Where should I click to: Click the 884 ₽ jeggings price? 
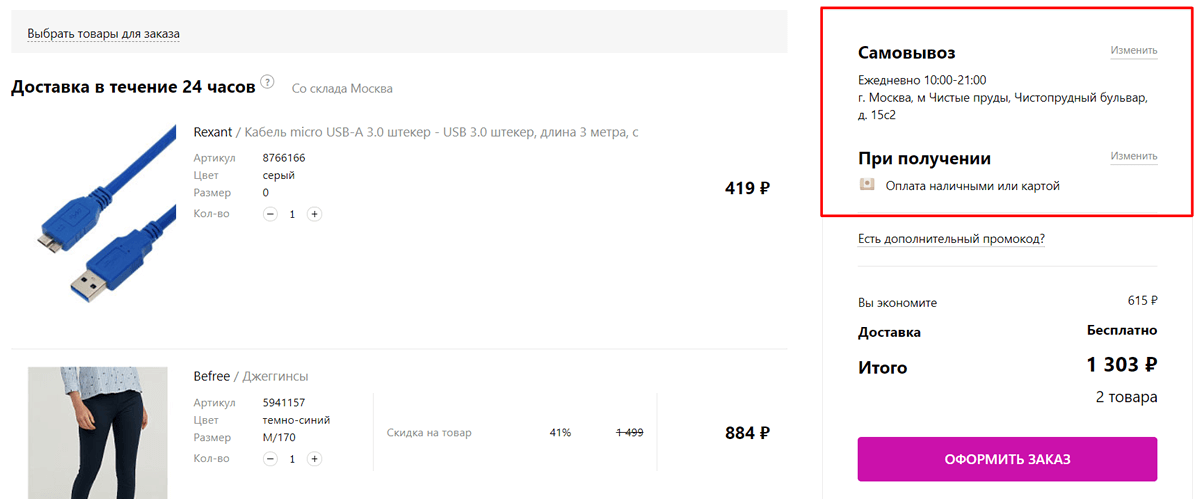tap(747, 433)
